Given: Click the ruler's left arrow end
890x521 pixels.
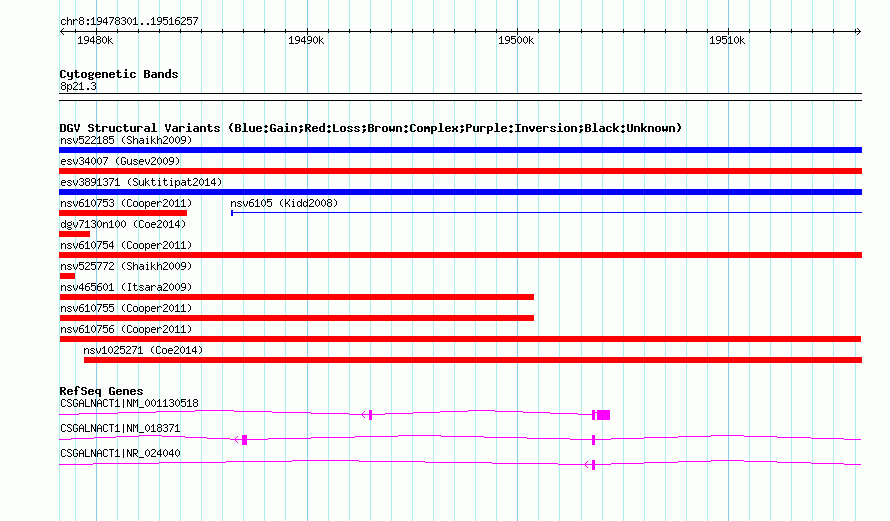Looking at the screenshot, I should [62, 31].
